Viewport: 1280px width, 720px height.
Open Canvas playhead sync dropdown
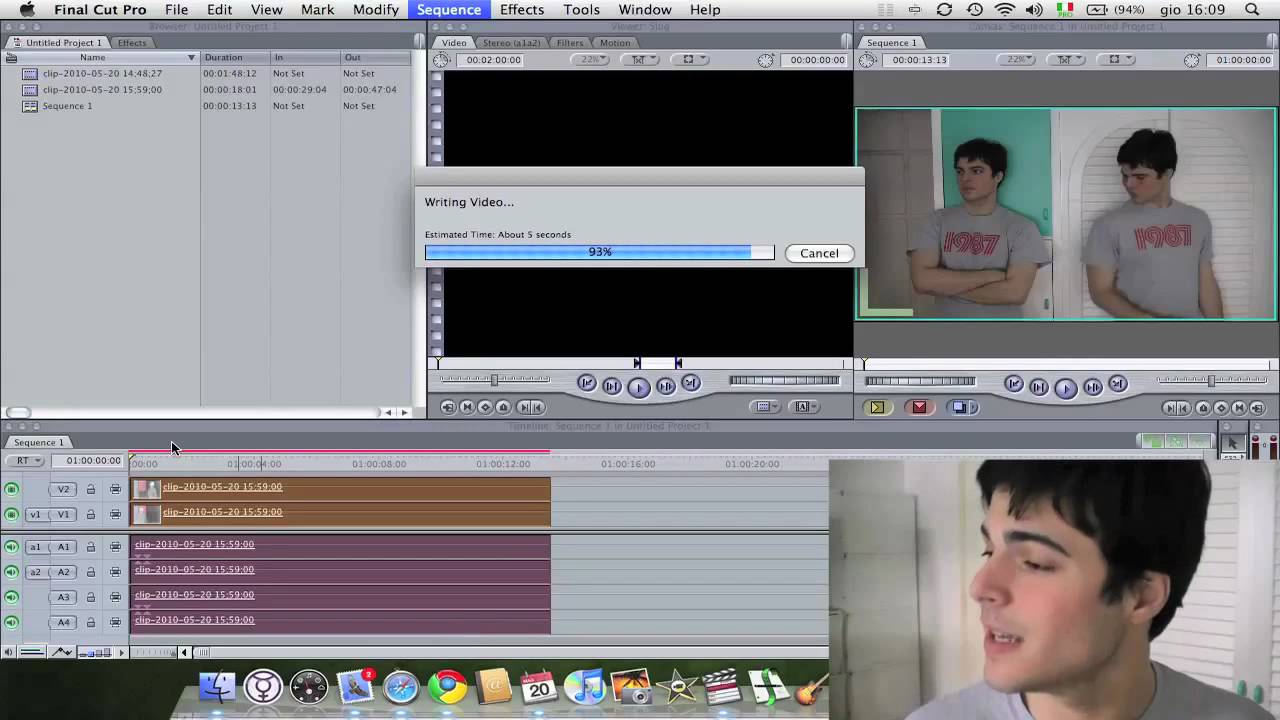pos(1066,60)
